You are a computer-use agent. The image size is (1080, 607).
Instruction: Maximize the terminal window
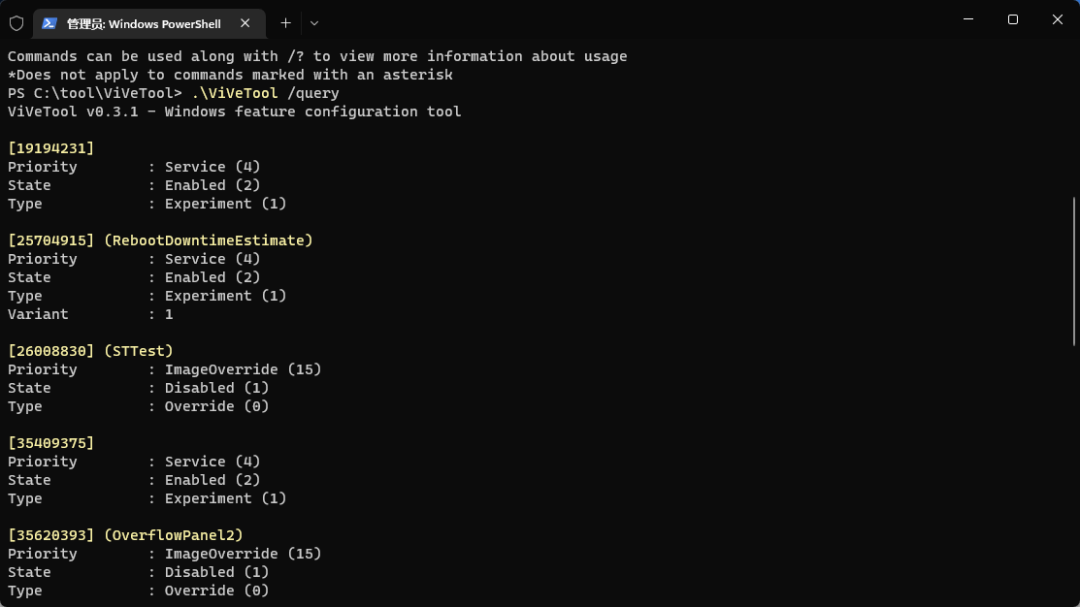point(1012,19)
